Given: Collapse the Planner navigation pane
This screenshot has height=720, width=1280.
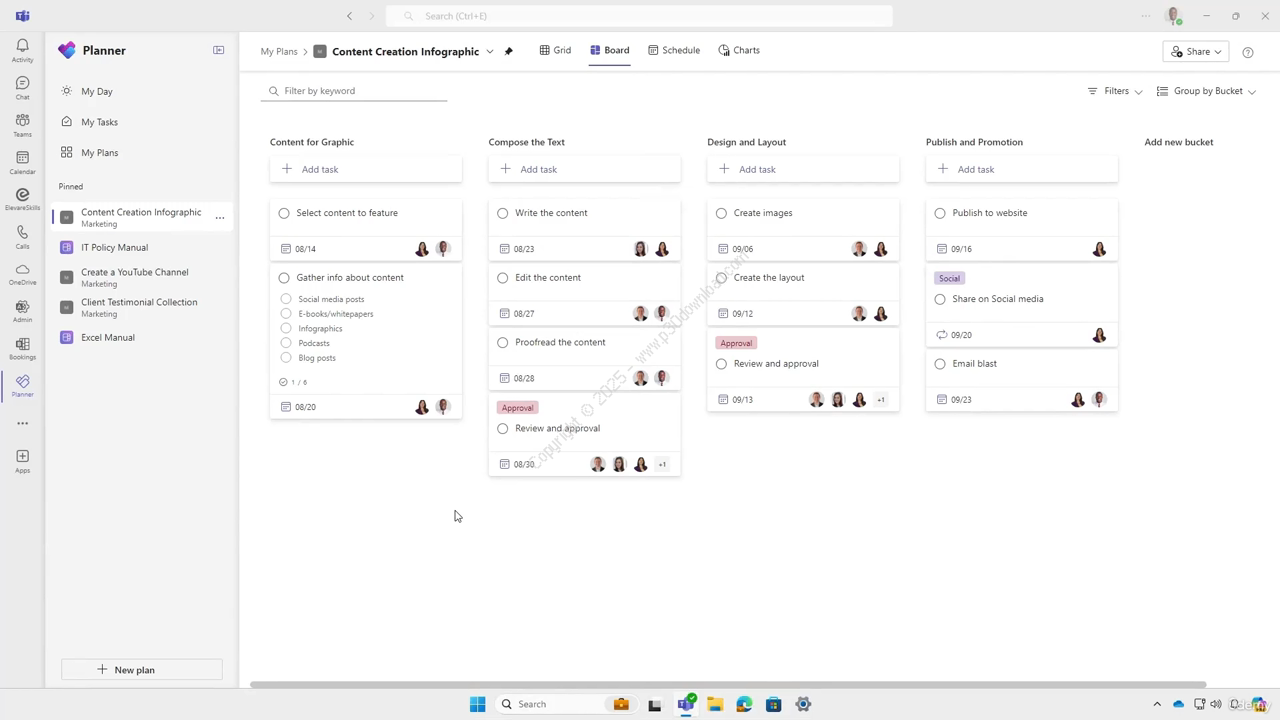Looking at the screenshot, I should click(x=218, y=50).
